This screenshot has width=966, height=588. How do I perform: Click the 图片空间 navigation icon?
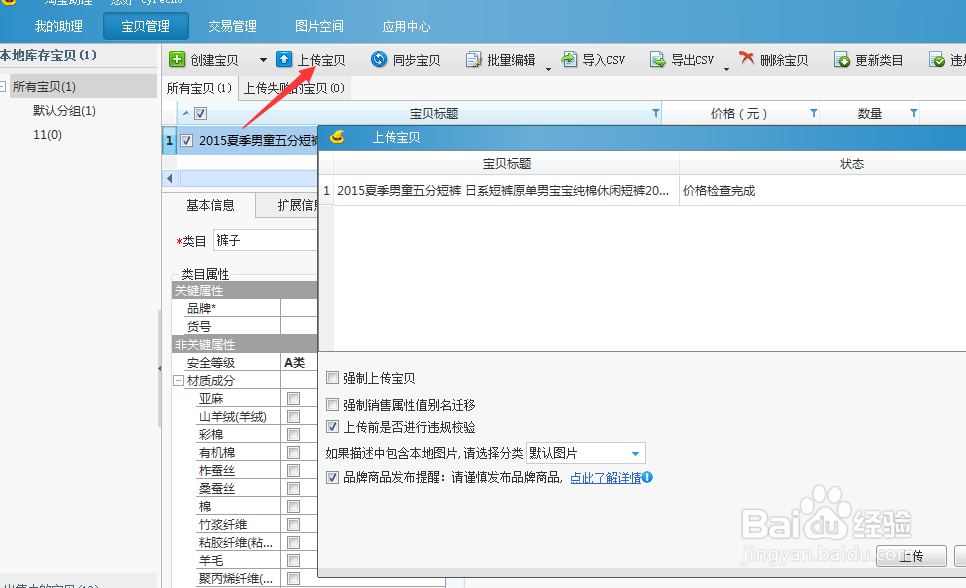320,26
